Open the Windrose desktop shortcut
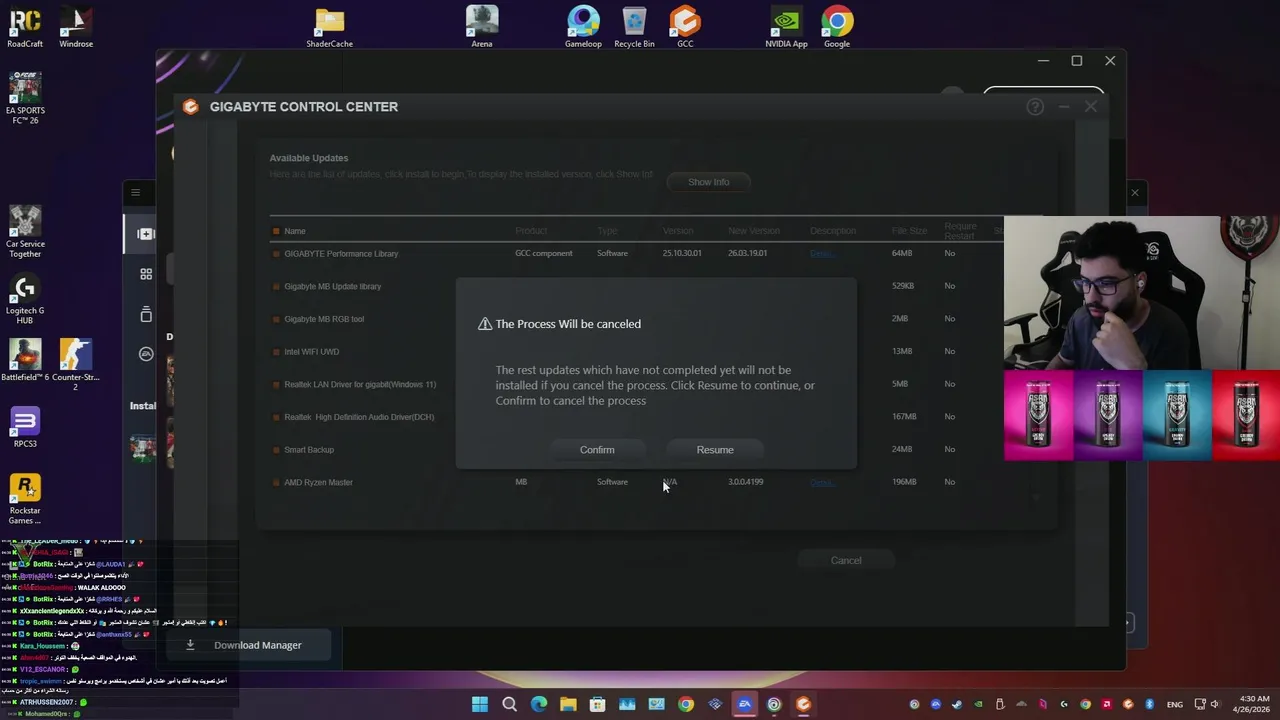 [x=76, y=27]
